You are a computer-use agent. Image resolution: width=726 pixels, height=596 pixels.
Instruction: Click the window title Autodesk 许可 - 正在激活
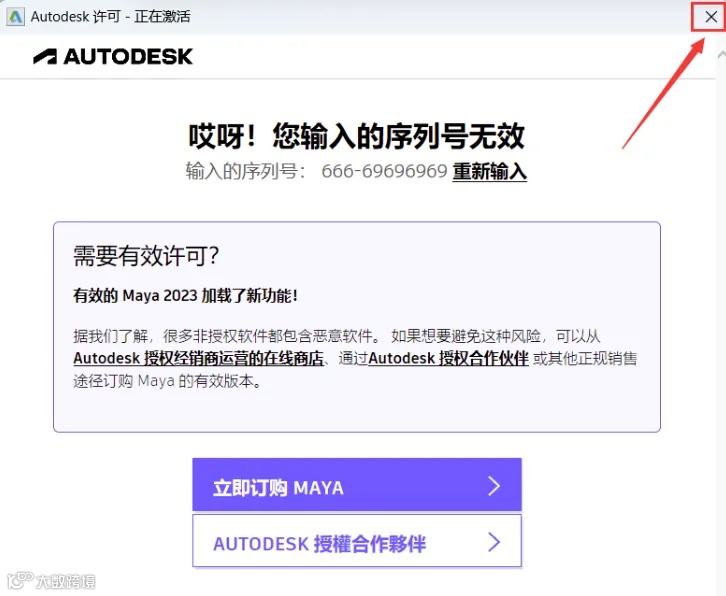click(110, 17)
